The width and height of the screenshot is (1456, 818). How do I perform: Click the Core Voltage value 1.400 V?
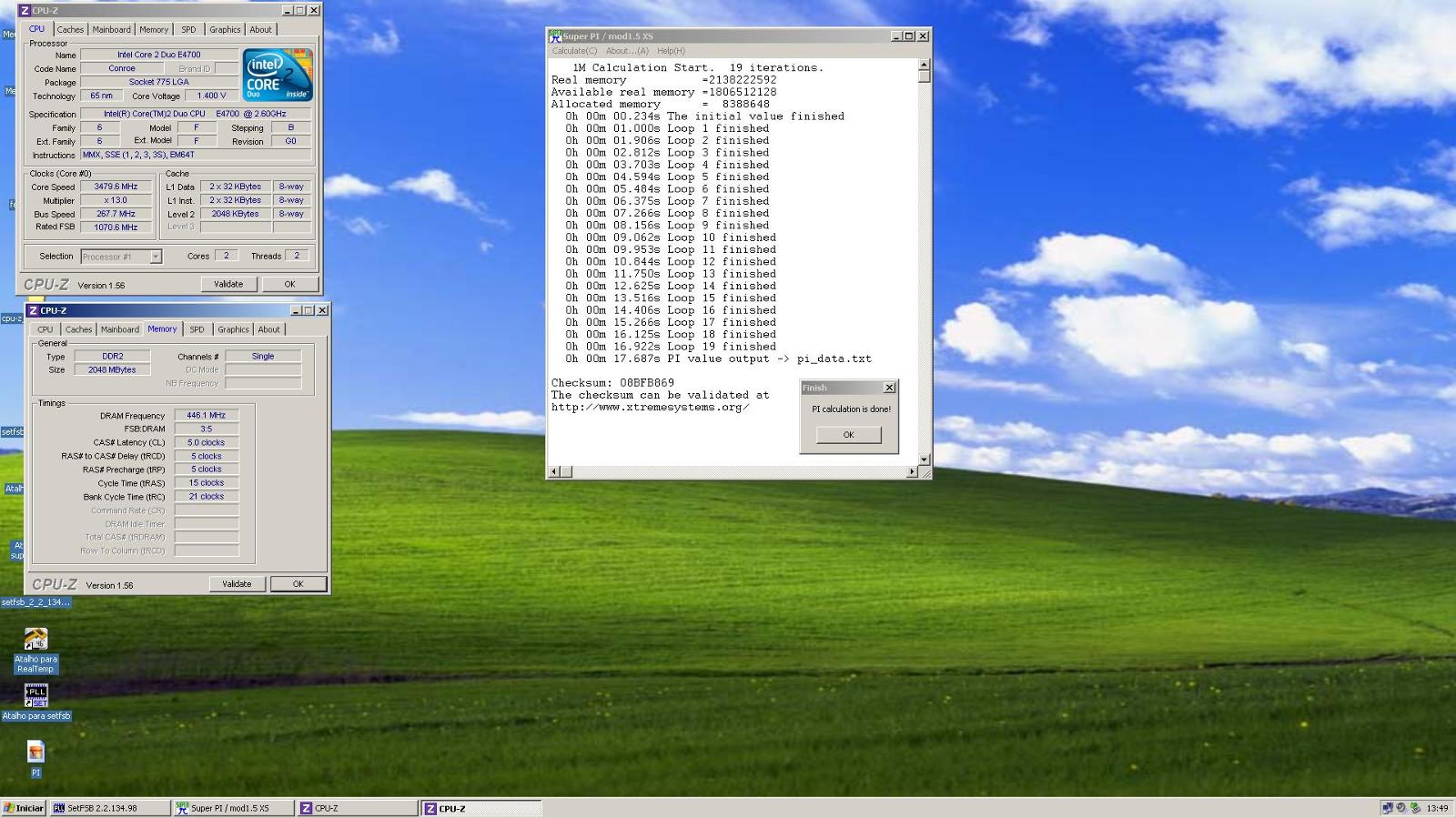[212, 96]
